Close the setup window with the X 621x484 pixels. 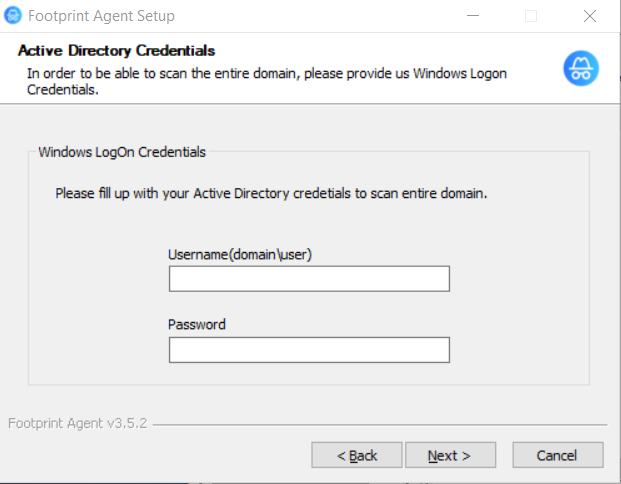590,16
